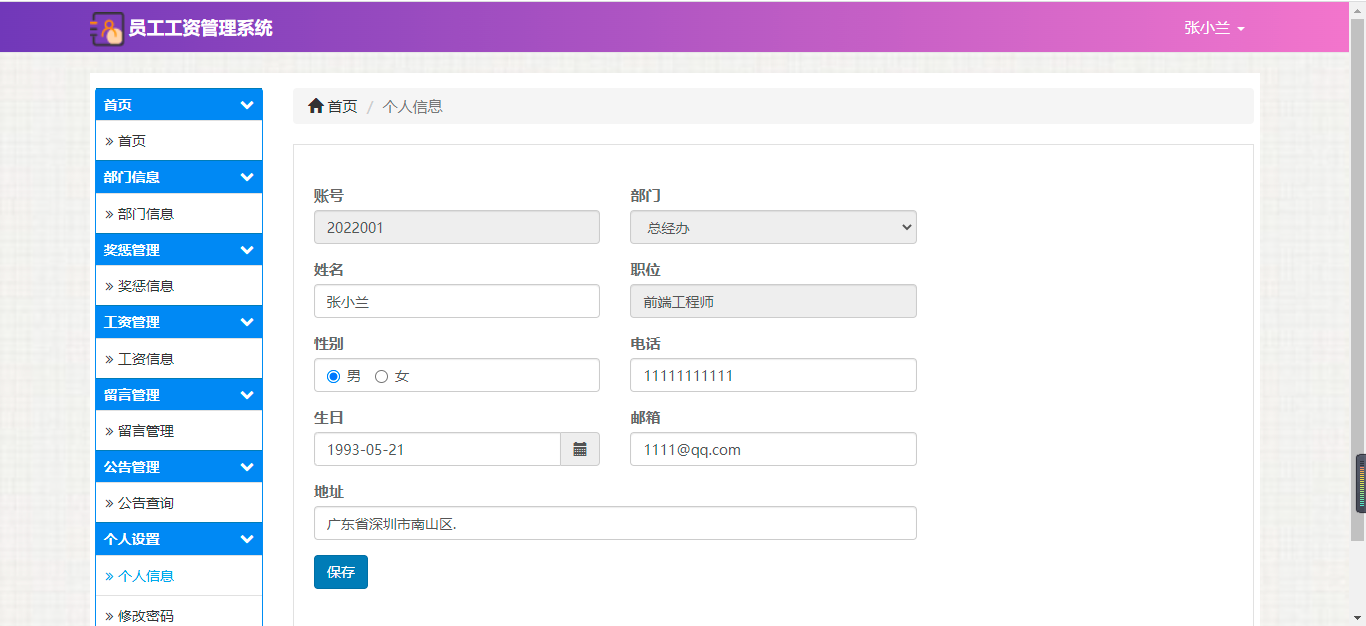Click the 姓名 input field

[x=457, y=301]
